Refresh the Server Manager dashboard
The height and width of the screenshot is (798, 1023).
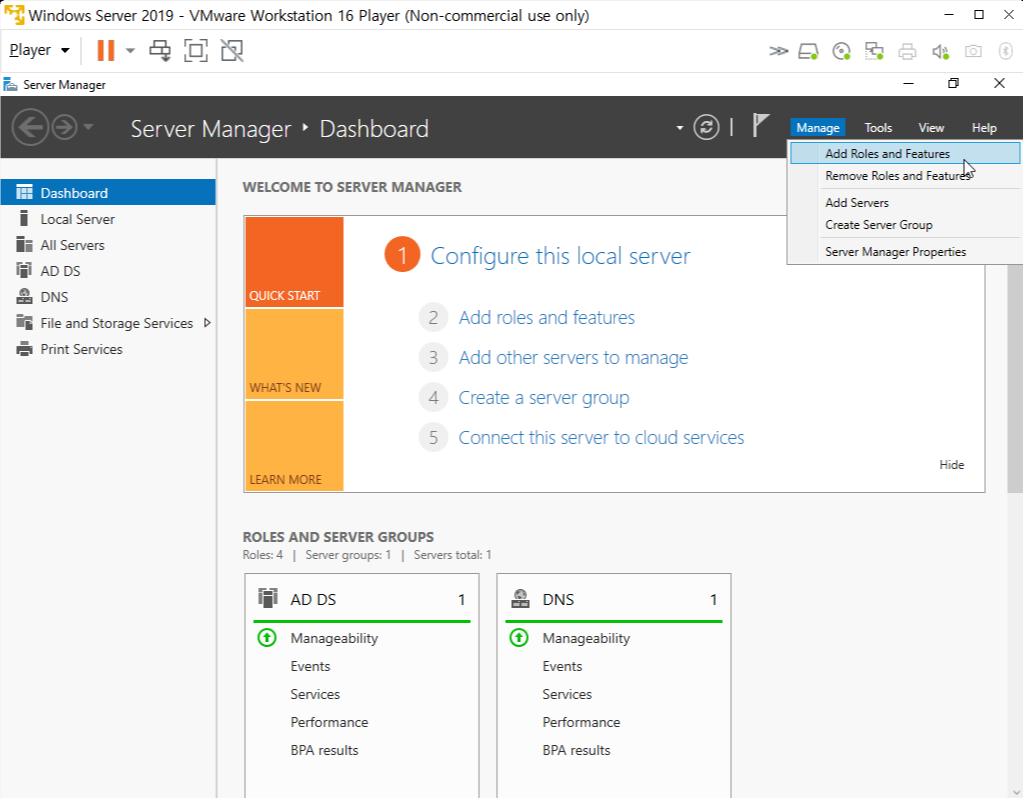tap(706, 127)
